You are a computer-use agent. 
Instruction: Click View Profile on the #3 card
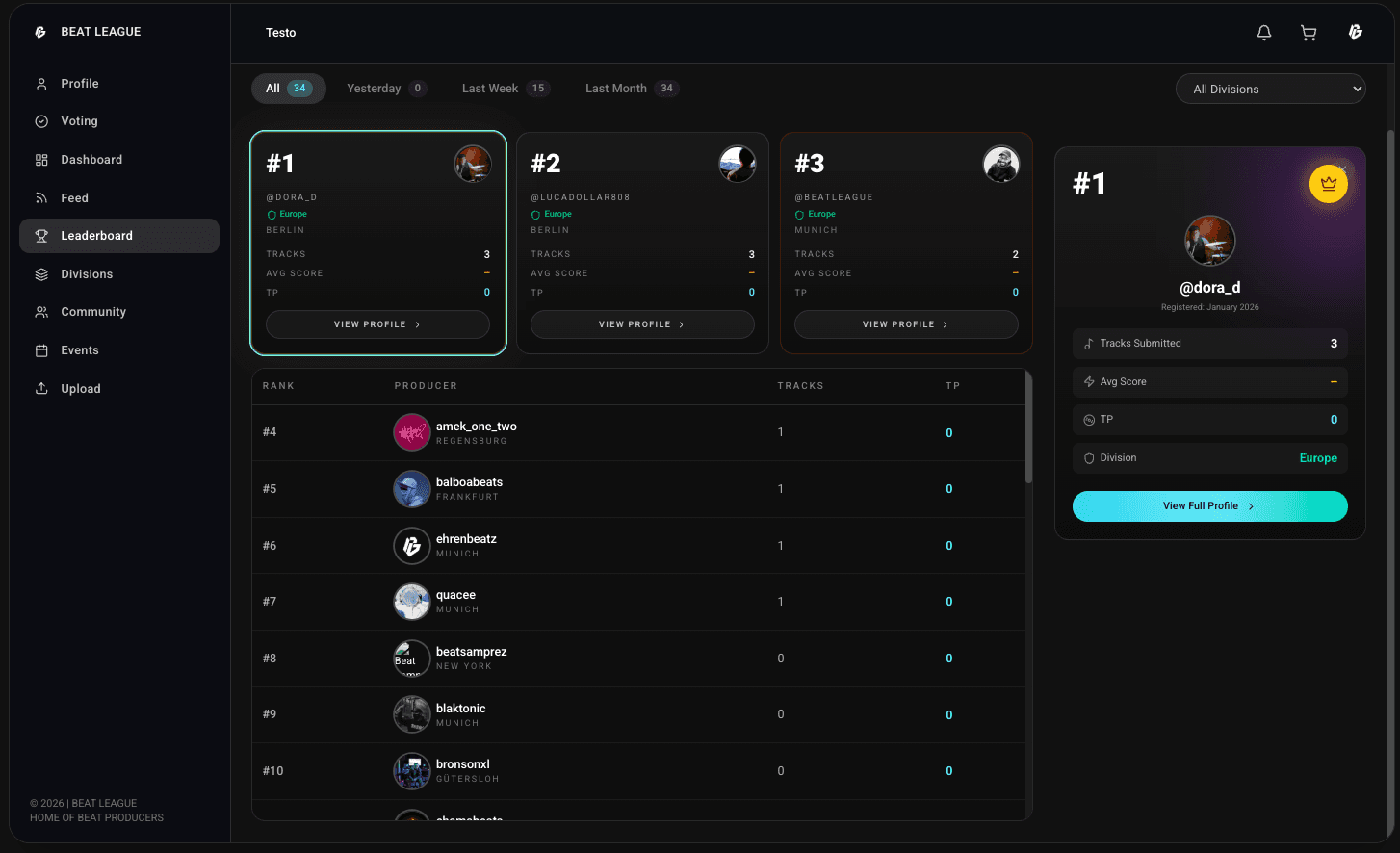coord(906,324)
